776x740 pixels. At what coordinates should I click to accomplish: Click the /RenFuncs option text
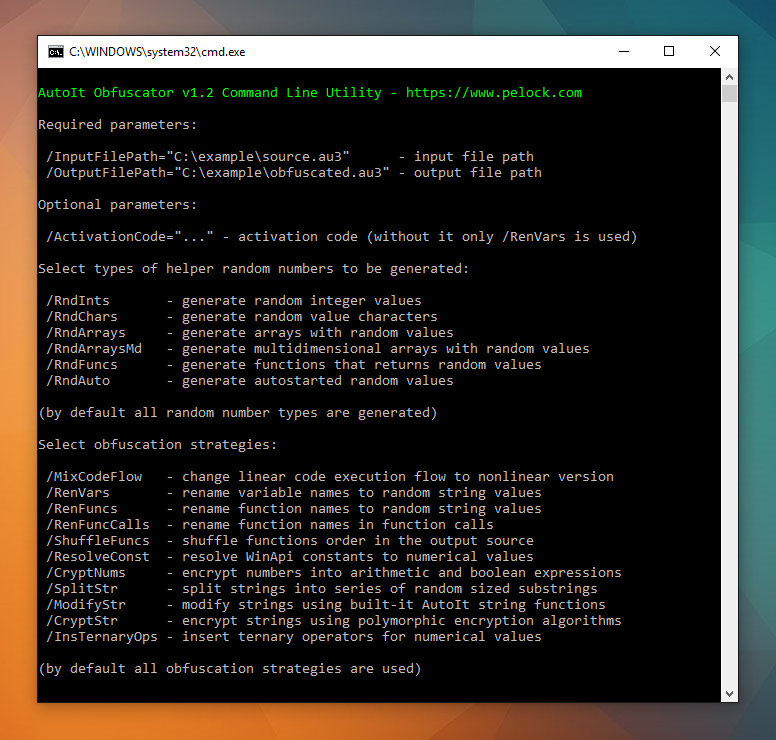[x=82, y=509]
